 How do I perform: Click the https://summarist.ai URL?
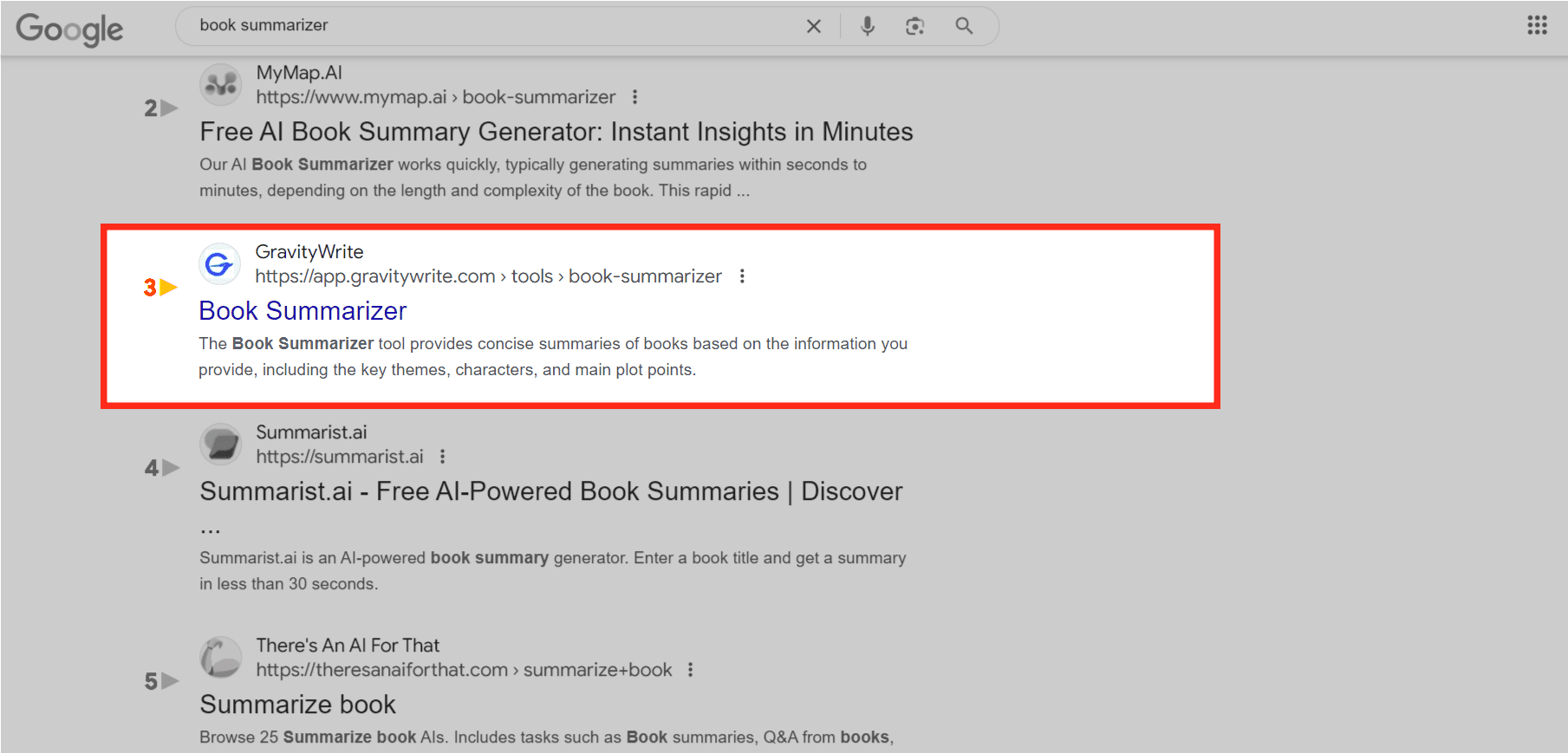point(340,457)
